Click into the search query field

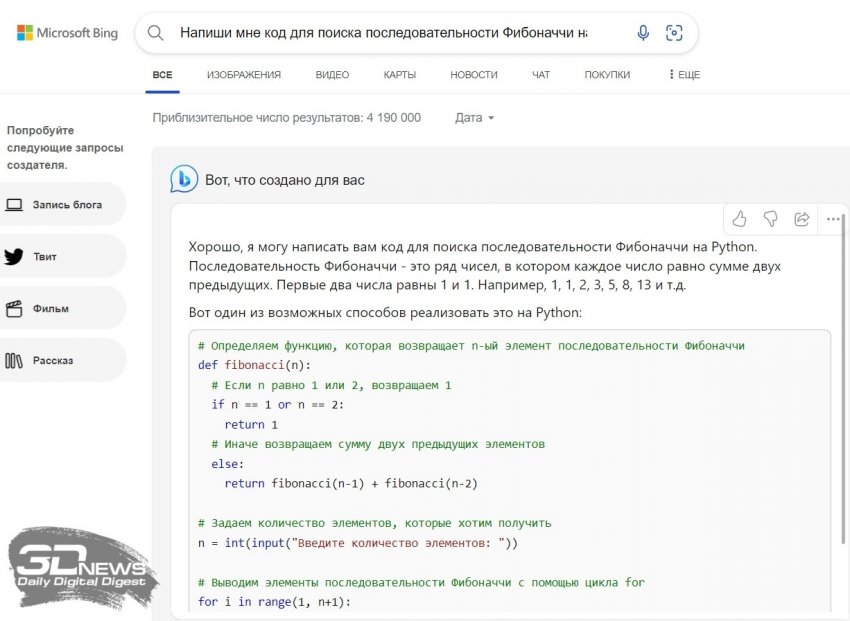click(385, 33)
